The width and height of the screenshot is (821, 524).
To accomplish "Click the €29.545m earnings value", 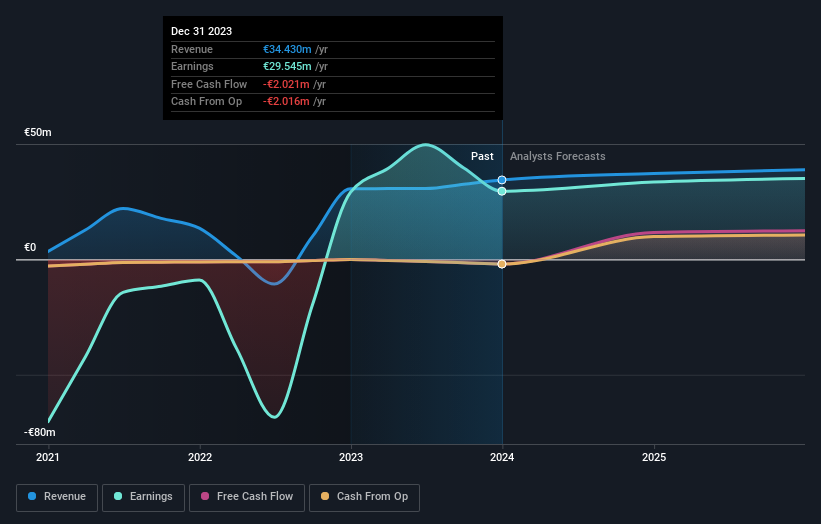I will coord(287,66).
